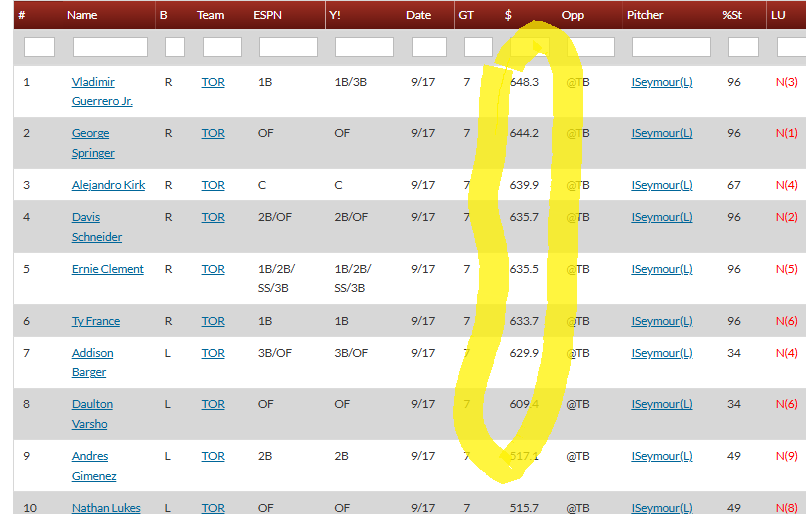Click the TOR team link for Andres Gimenez
The image size is (811, 514).
coord(213,456)
